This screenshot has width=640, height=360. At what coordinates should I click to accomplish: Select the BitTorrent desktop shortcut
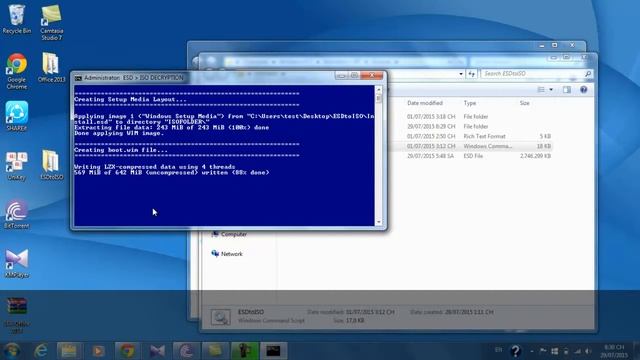16,214
